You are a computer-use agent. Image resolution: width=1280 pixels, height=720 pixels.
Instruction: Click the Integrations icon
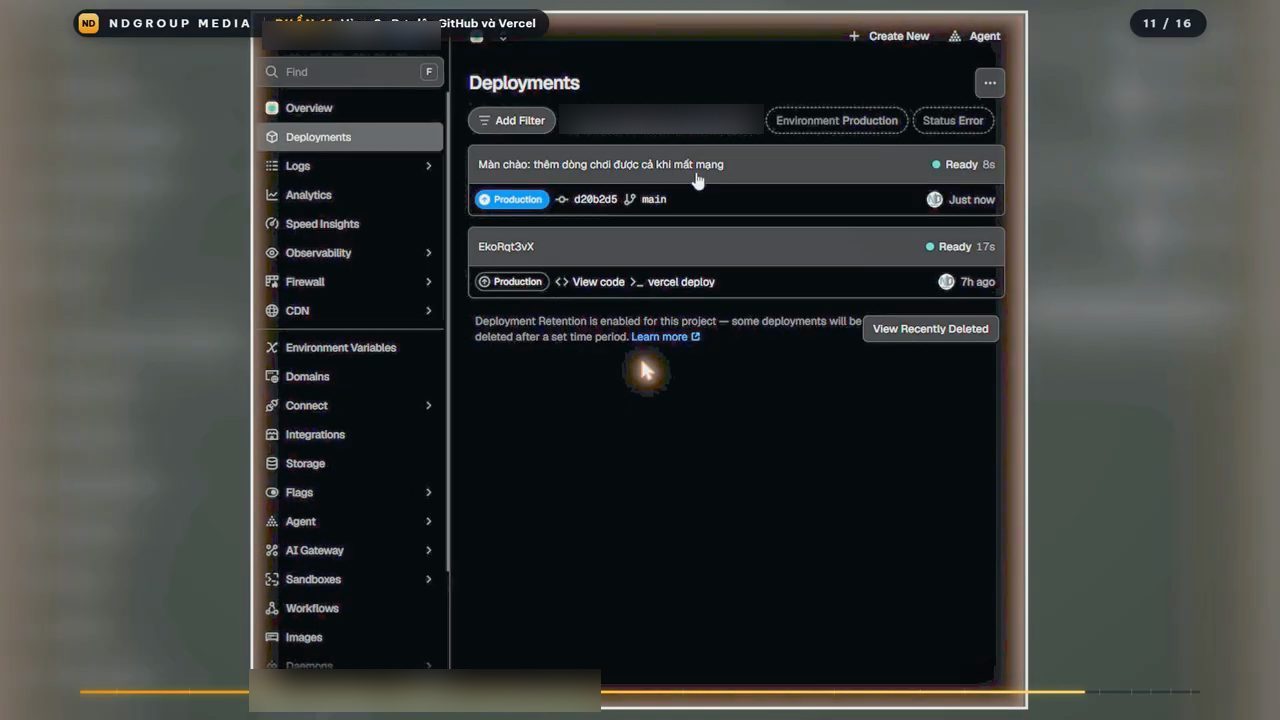(x=272, y=435)
